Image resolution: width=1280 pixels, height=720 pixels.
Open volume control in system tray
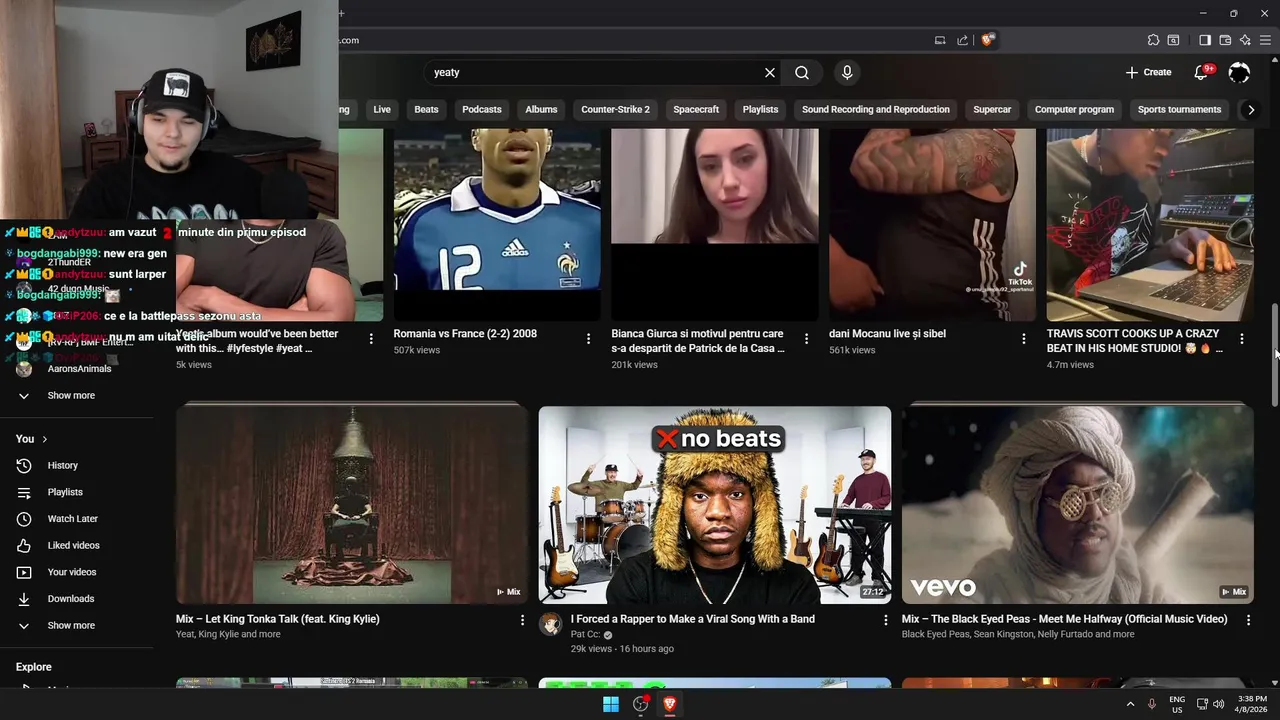(x=1218, y=704)
